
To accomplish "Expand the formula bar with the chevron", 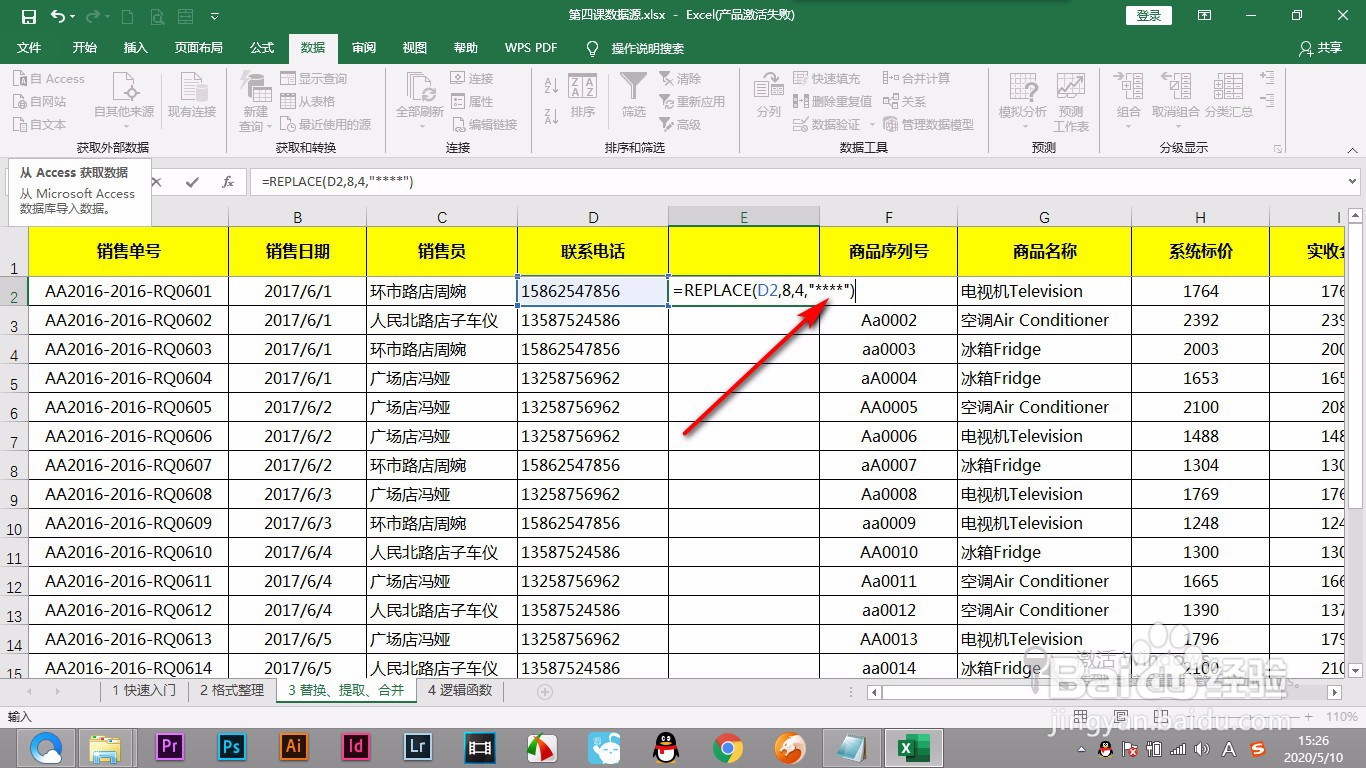I will tap(1353, 182).
